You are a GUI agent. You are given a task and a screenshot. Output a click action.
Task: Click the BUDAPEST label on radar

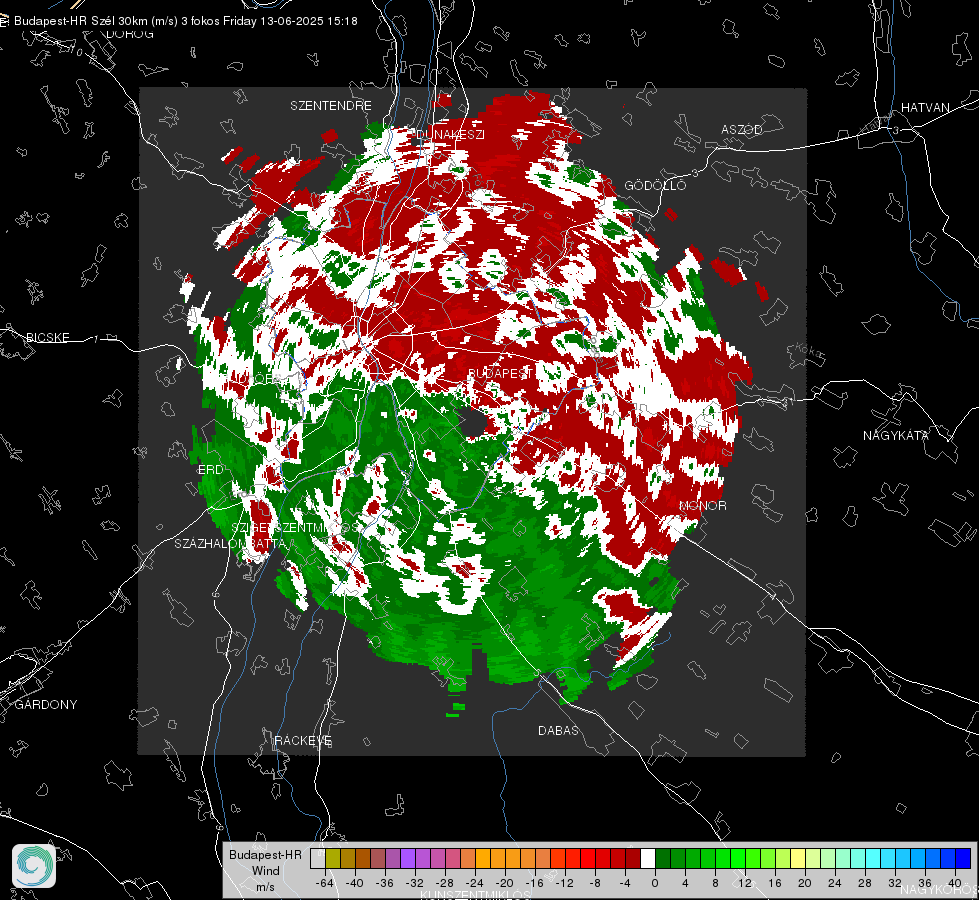[x=500, y=373]
